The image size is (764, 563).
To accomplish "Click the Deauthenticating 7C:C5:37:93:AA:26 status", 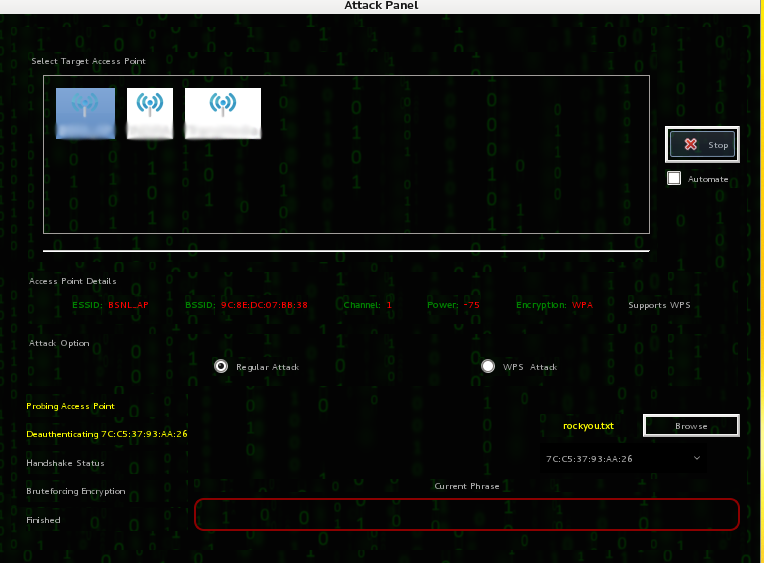I will tap(107, 434).
